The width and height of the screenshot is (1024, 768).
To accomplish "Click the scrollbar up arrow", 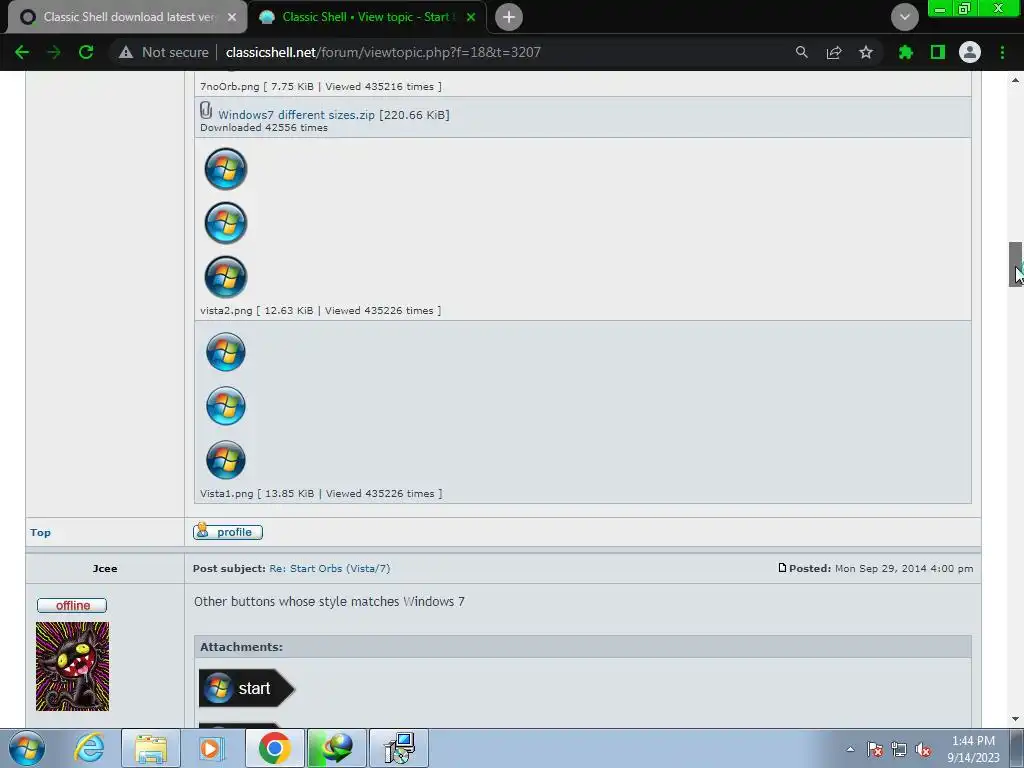I will [1015, 80].
